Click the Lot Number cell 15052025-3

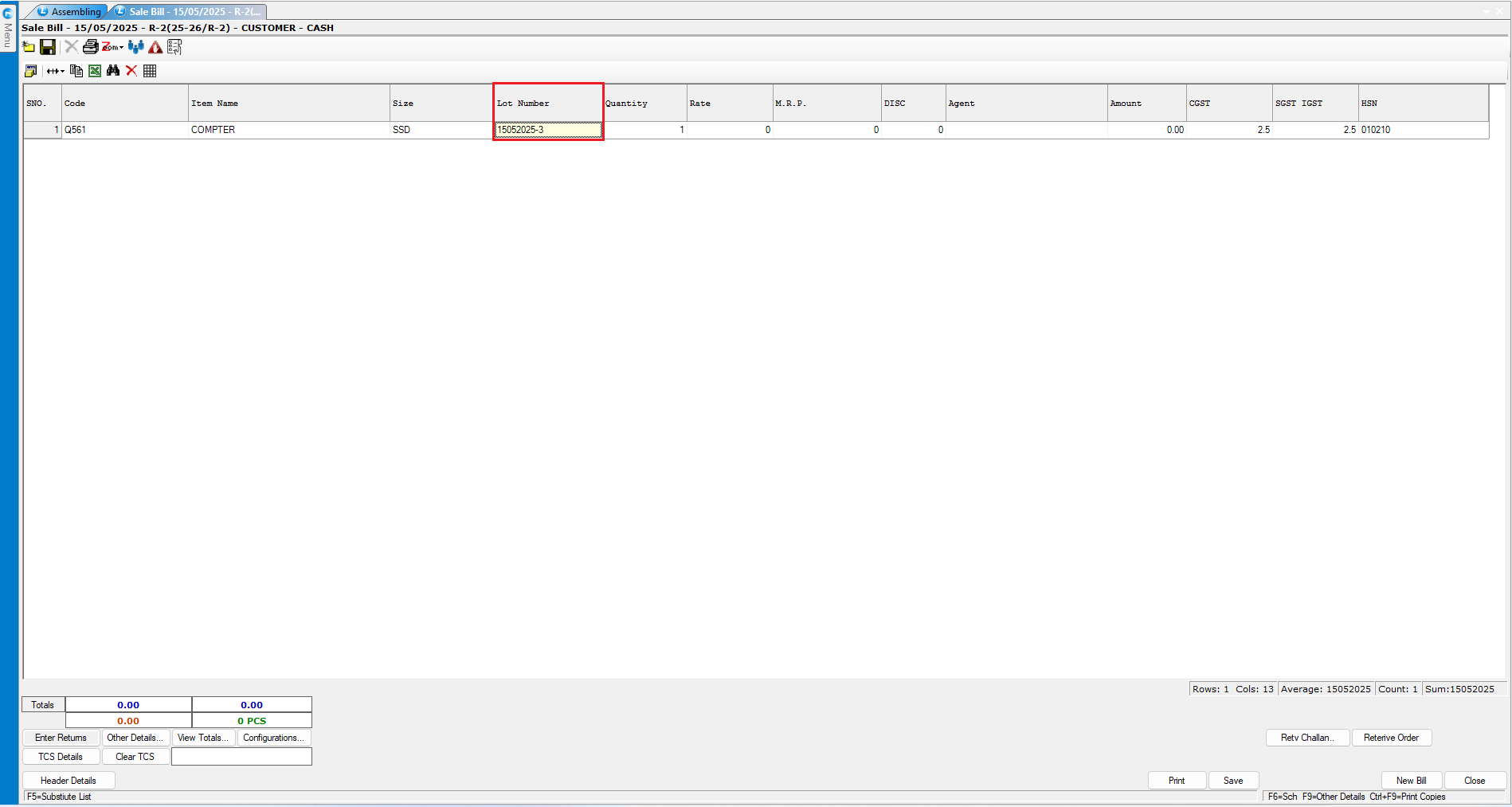(548, 130)
